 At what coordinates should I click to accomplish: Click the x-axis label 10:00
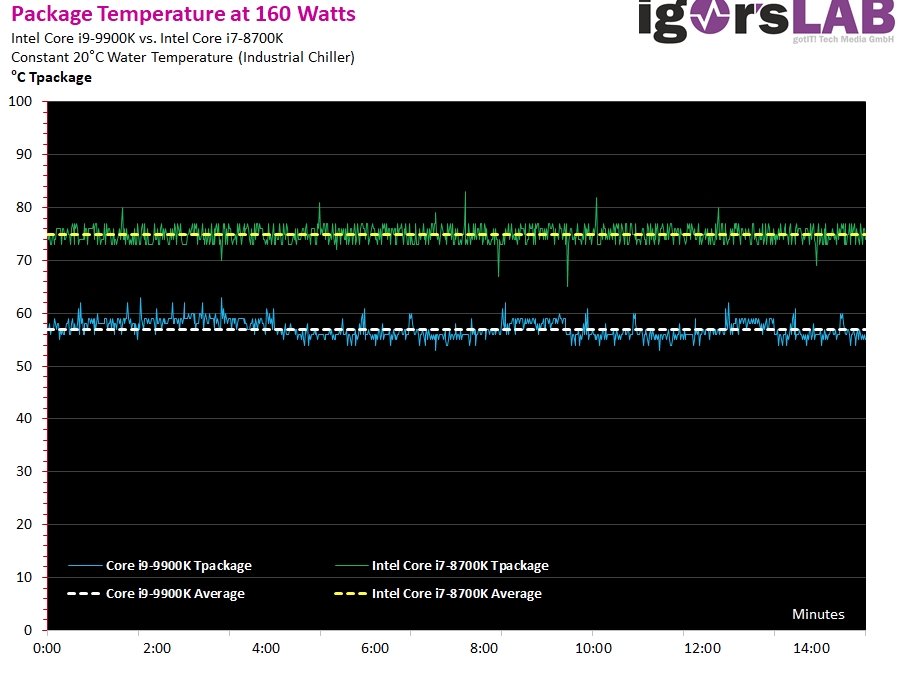pos(593,648)
